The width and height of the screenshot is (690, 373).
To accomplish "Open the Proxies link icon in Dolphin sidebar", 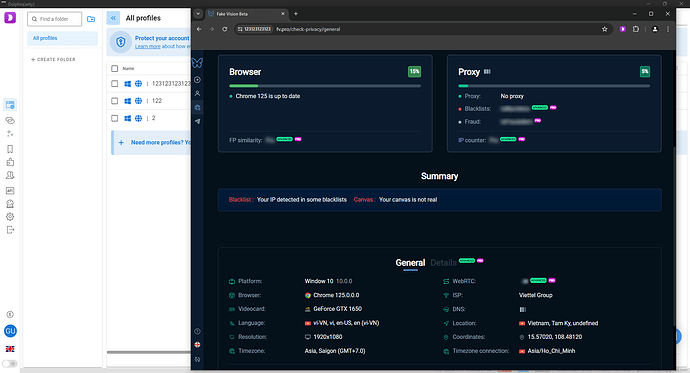I will point(10,121).
